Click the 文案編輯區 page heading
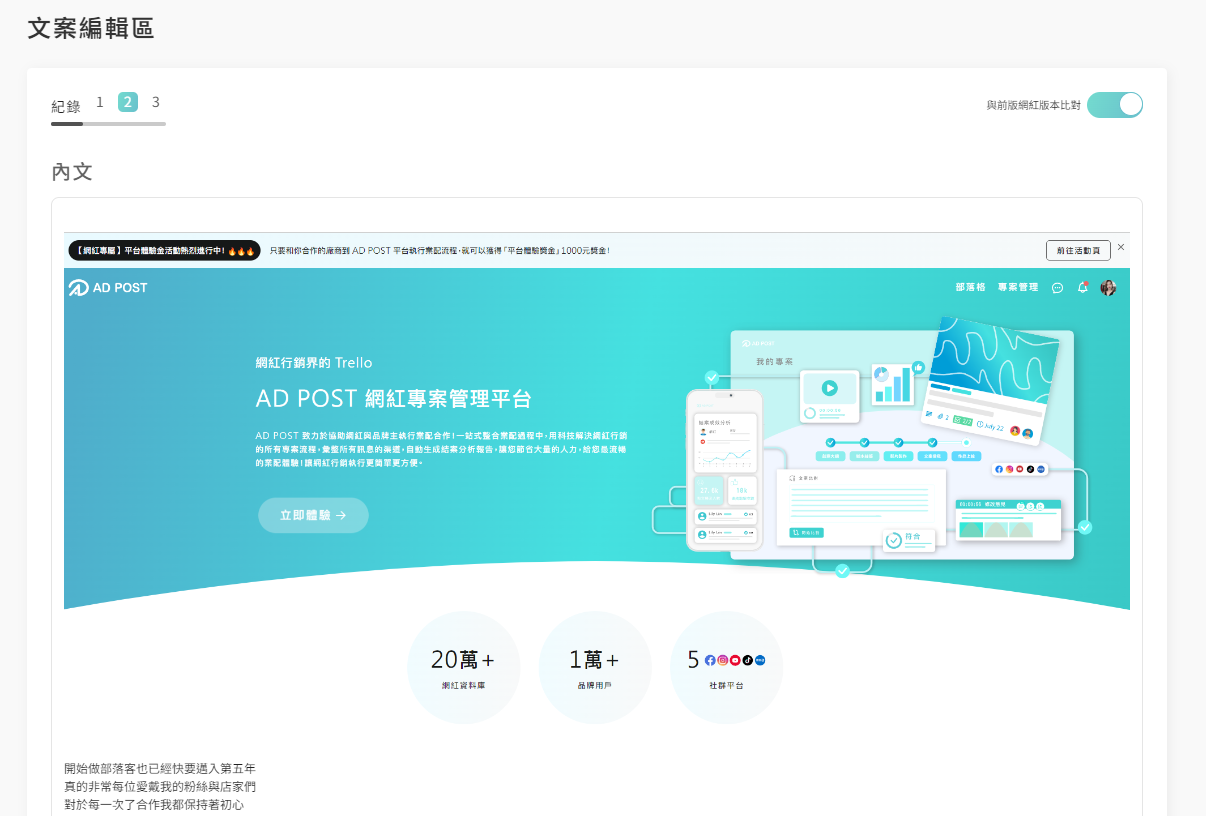This screenshot has height=816, width=1206. pos(91,28)
